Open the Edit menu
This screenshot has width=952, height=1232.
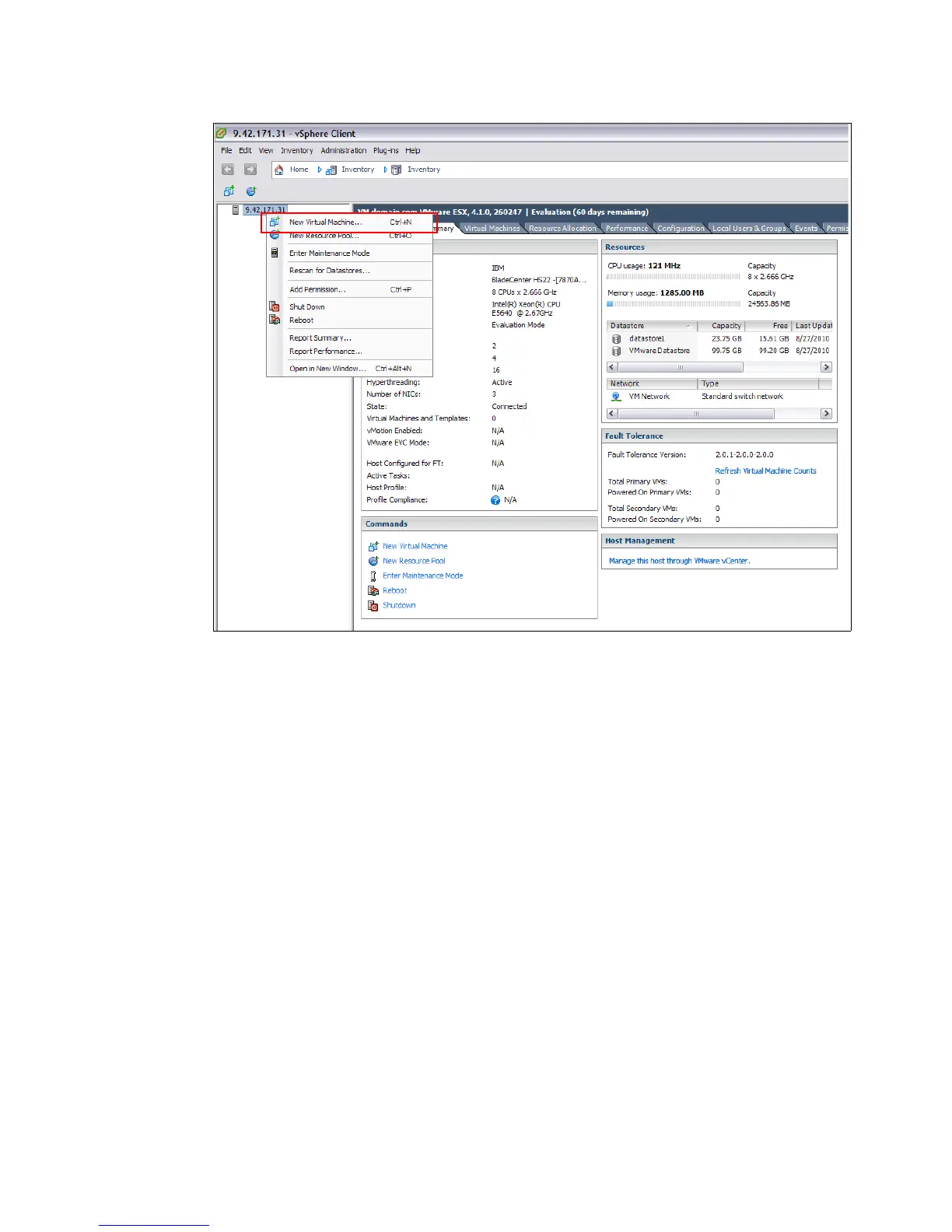pyautogui.click(x=245, y=151)
